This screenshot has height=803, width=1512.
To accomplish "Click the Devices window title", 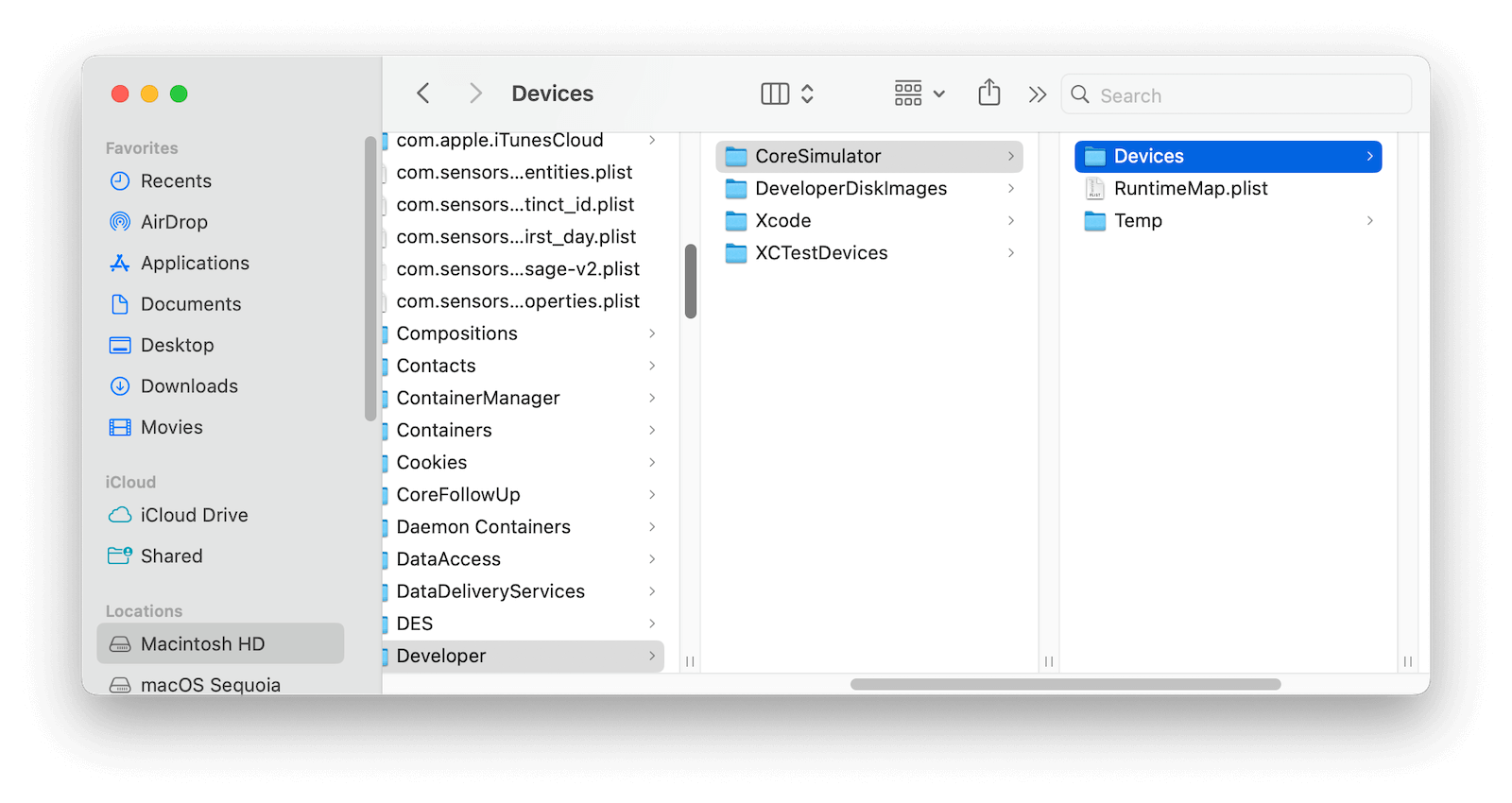I will pyautogui.click(x=553, y=94).
